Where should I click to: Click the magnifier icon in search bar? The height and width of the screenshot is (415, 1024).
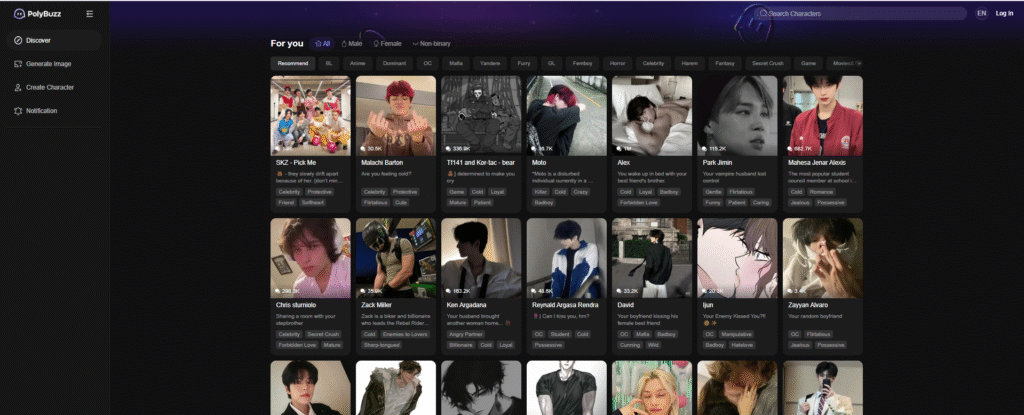coord(763,14)
